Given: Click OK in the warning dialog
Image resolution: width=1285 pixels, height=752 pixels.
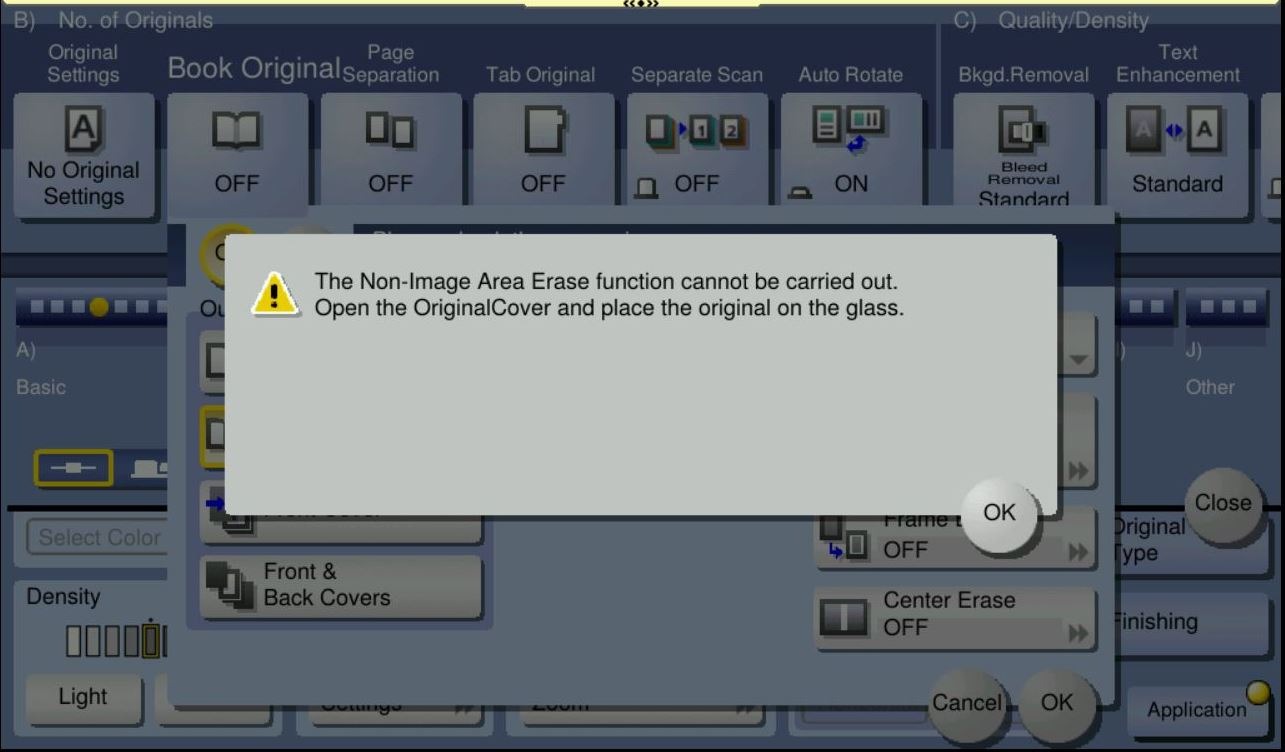Looking at the screenshot, I should tap(999, 513).
